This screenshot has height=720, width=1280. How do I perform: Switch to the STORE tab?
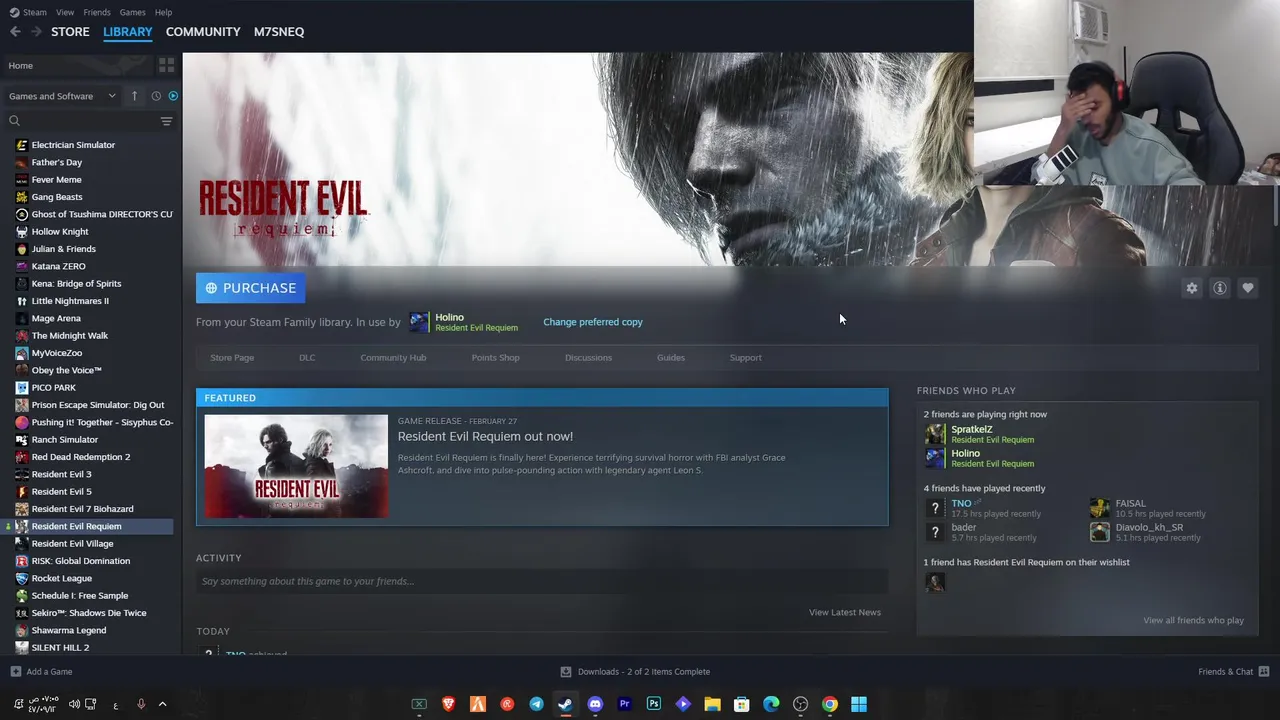pos(70,32)
